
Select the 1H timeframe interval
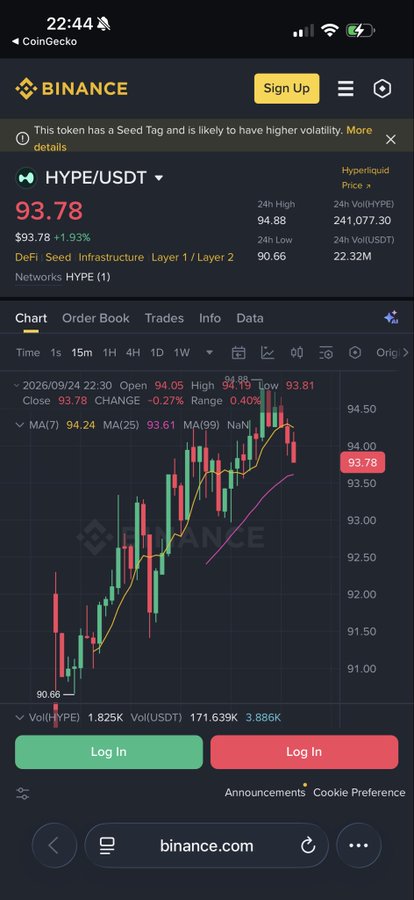tap(109, 352)
